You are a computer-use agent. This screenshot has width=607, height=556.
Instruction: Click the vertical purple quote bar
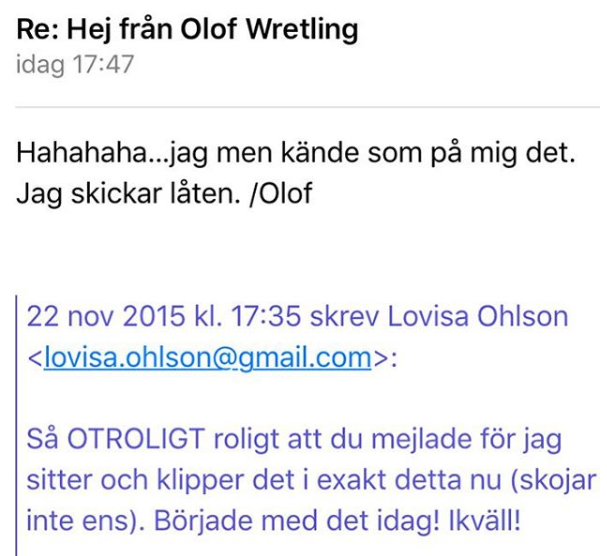coord(16,426)
